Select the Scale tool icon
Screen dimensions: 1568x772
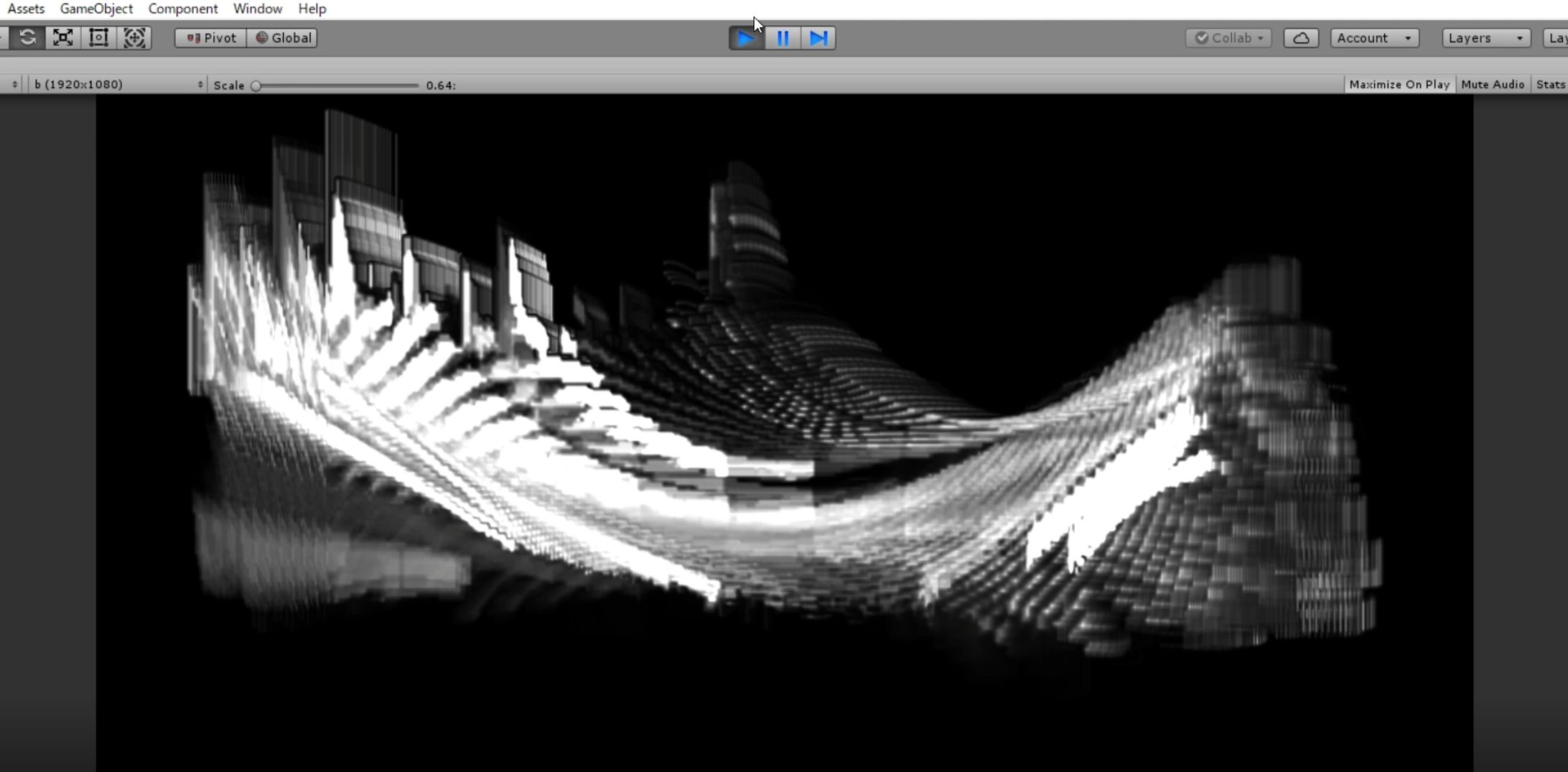pyautogui.click(x=63, y=38)
